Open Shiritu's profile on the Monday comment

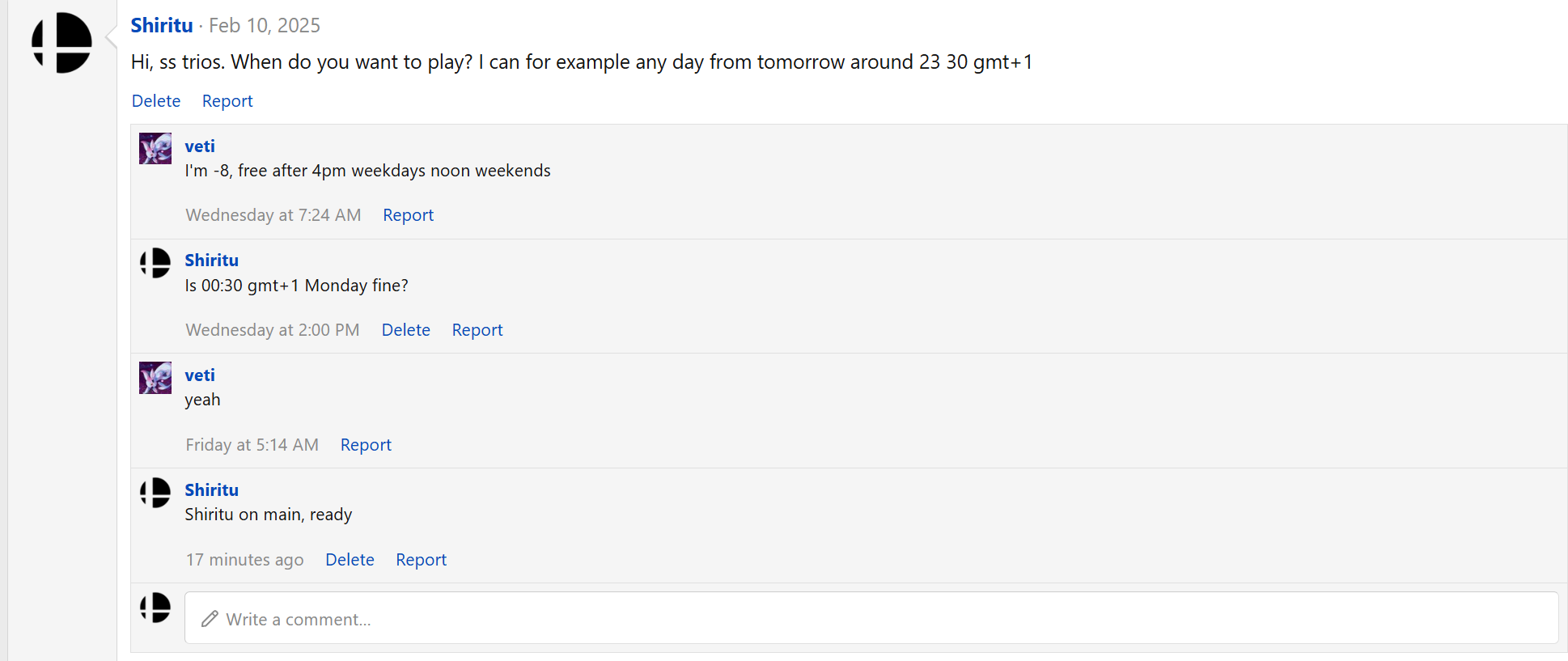coord(211,261)
